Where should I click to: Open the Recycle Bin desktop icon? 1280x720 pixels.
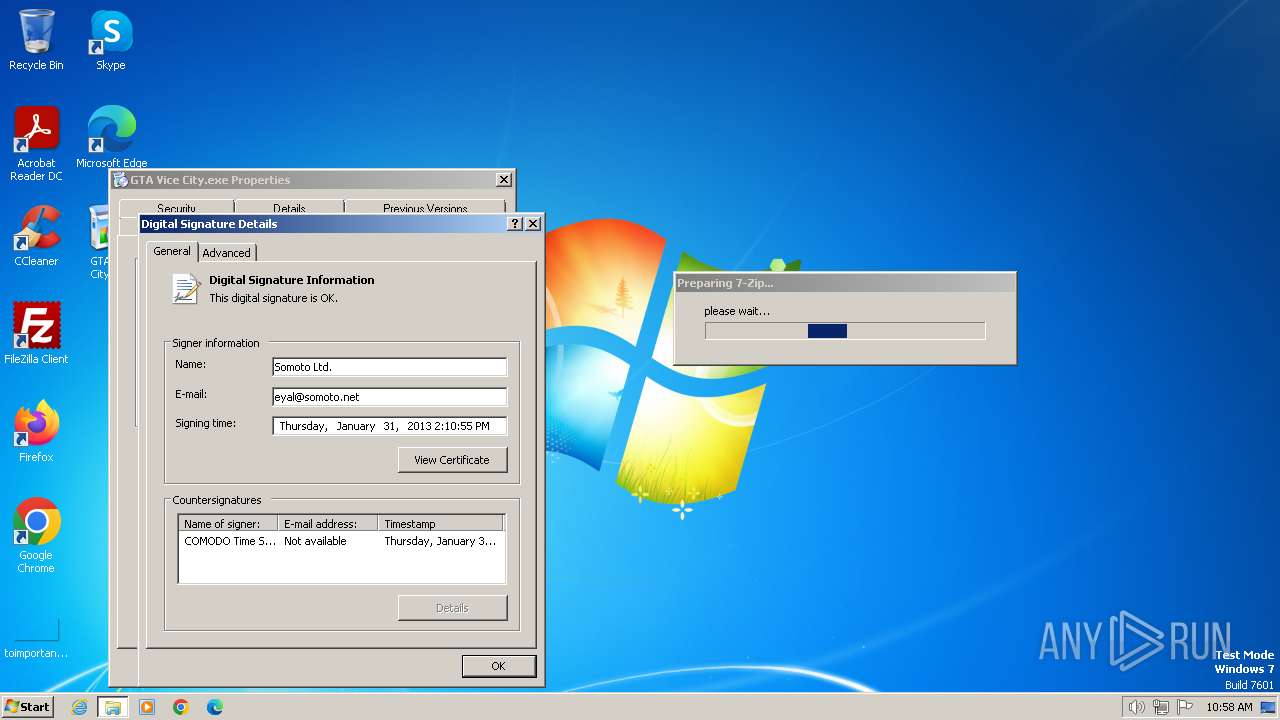point(36,40)
